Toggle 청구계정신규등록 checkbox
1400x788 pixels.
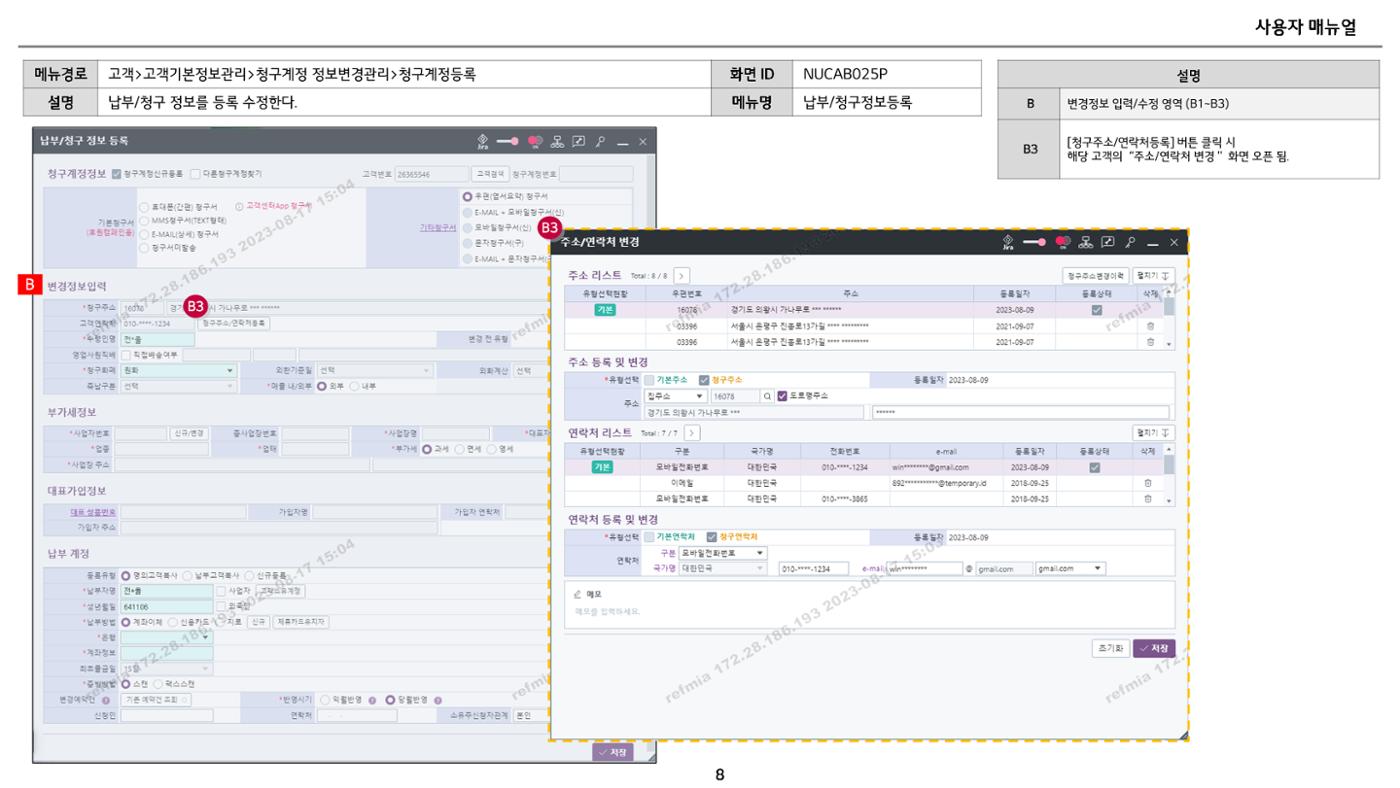(x=117, y=174)
